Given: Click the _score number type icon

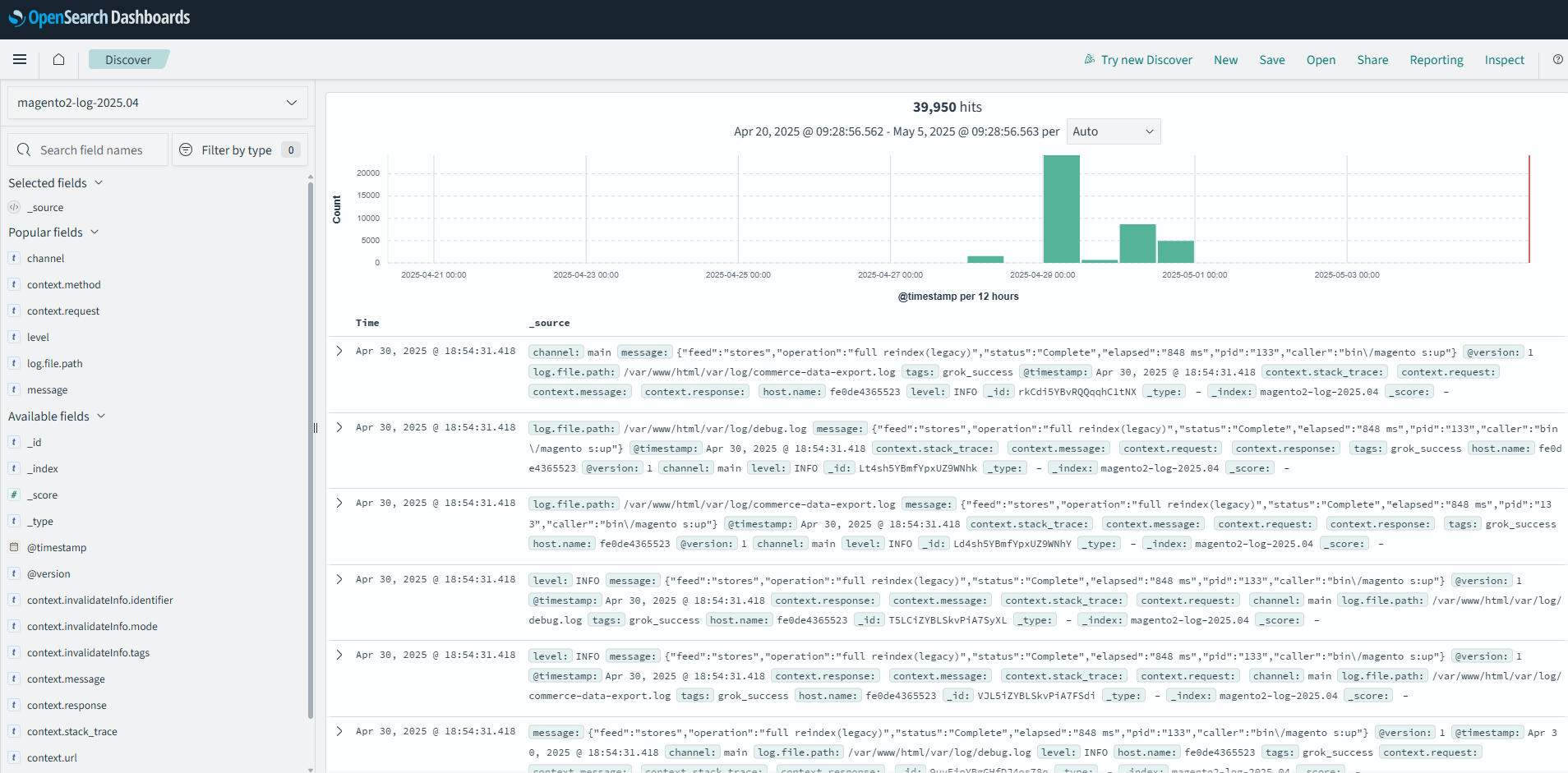Looking at the screenshot, I should (14, 495).
